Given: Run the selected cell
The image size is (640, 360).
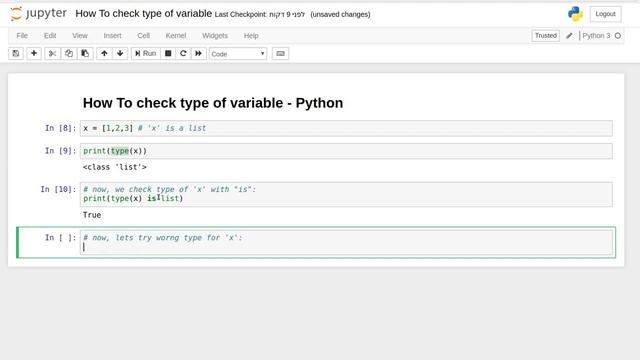Looking at the screenshot, I should click(145, 53).
